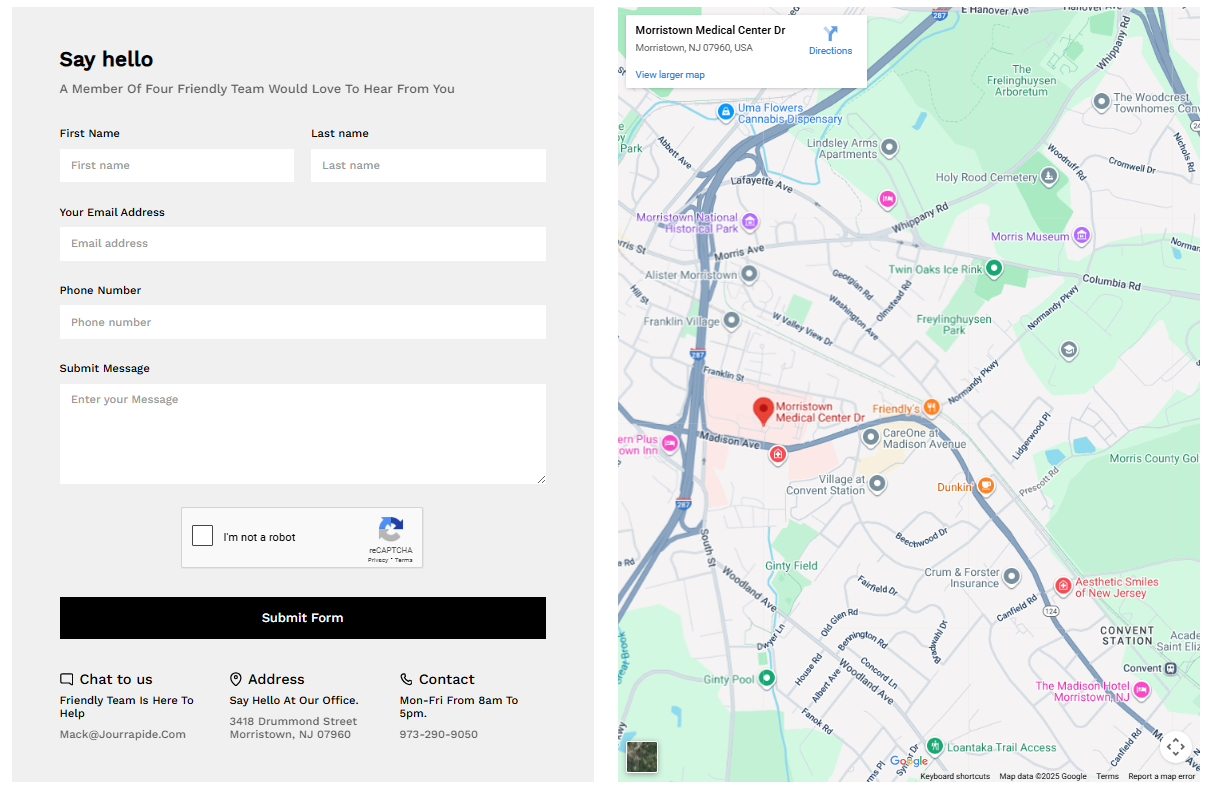The width and height of the screenshot is (1213, 790).
Task: Open the View larger map link
Action: pyautogui.click(x=670, y=75)
